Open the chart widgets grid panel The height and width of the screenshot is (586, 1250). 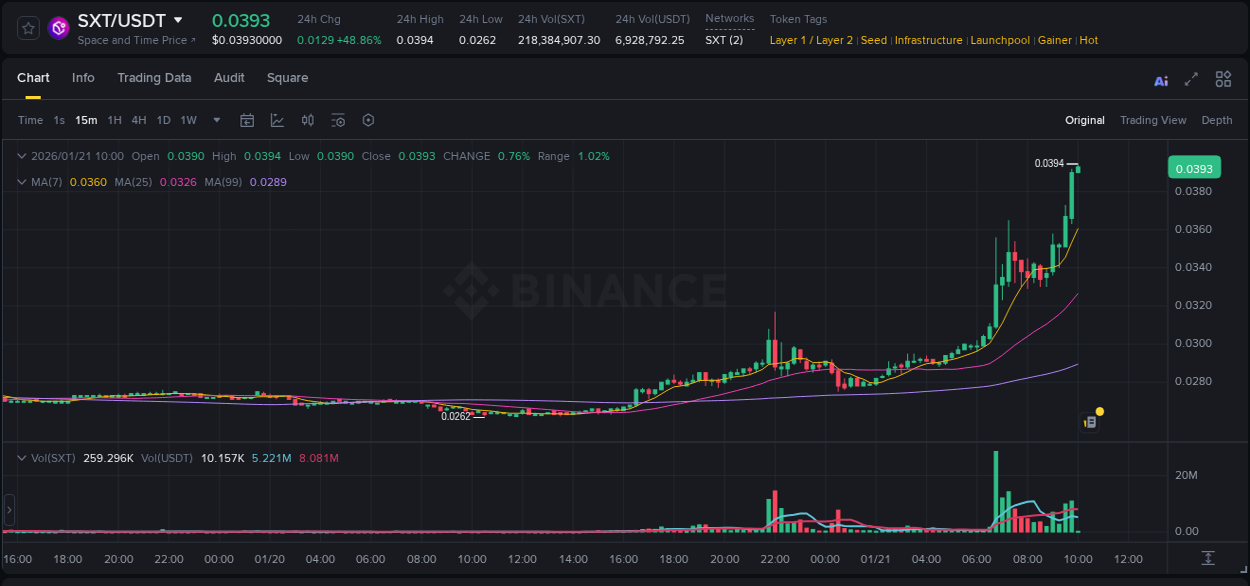(1223, 79)
